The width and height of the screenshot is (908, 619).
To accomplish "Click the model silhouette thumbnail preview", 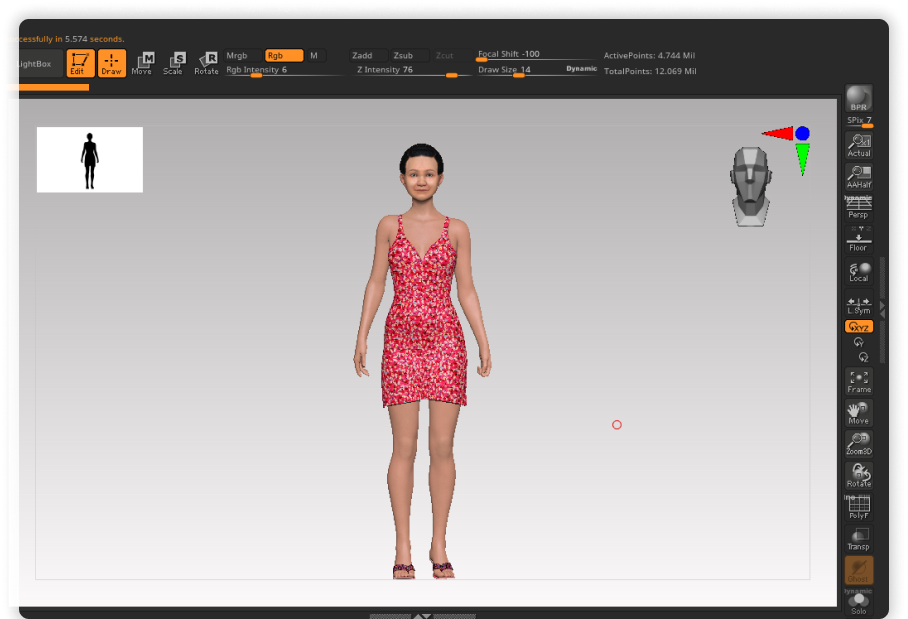I will (90, 160).
